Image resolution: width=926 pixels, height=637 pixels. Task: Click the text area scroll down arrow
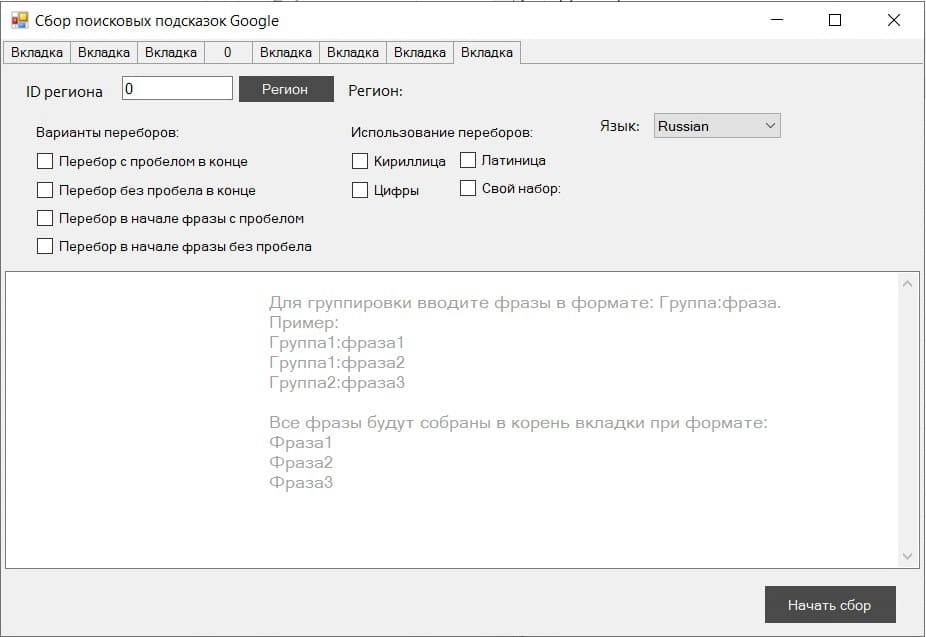point(908,556)
